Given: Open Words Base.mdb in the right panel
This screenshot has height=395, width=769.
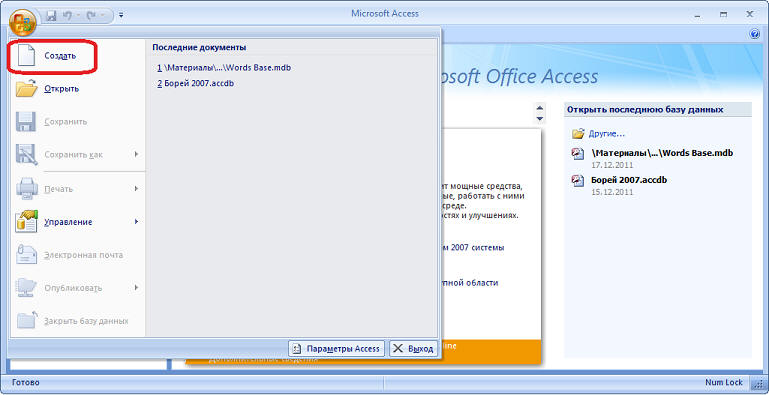Looking at the screenshot, I should 662,153.
